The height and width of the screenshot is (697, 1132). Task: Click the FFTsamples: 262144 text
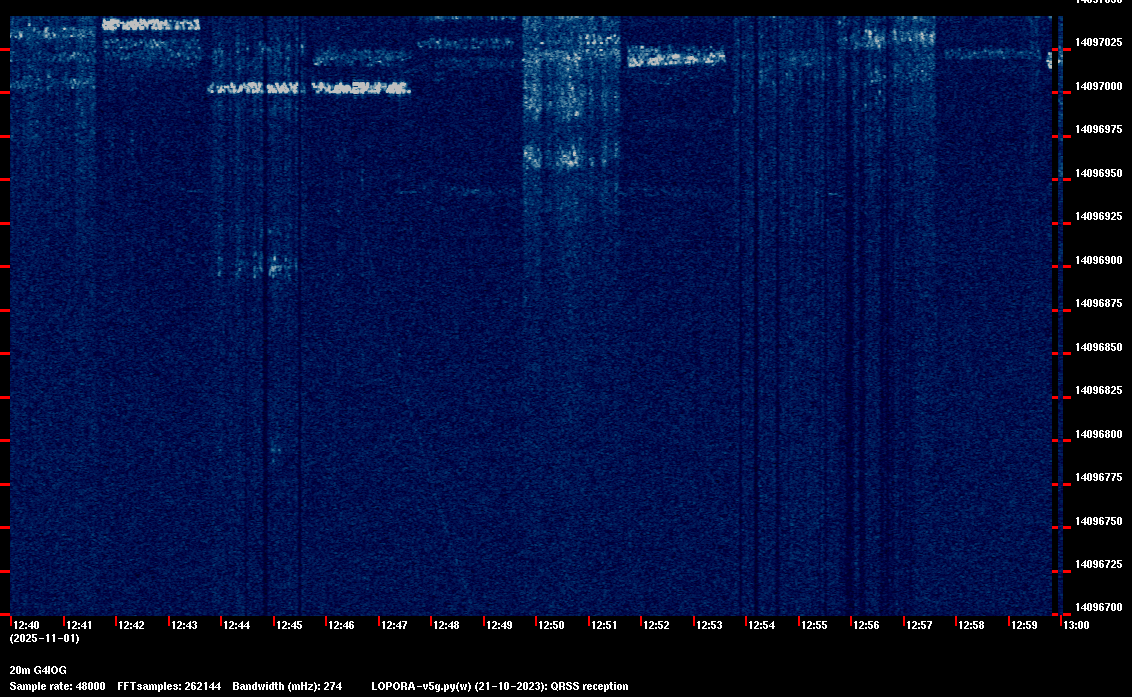click(x=170, y=686)
